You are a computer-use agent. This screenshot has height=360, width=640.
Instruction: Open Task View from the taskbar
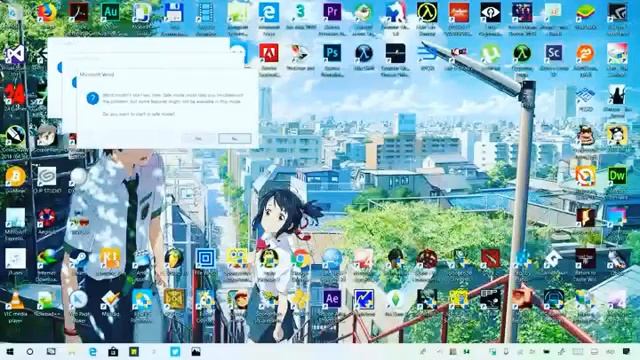point(51,351)
